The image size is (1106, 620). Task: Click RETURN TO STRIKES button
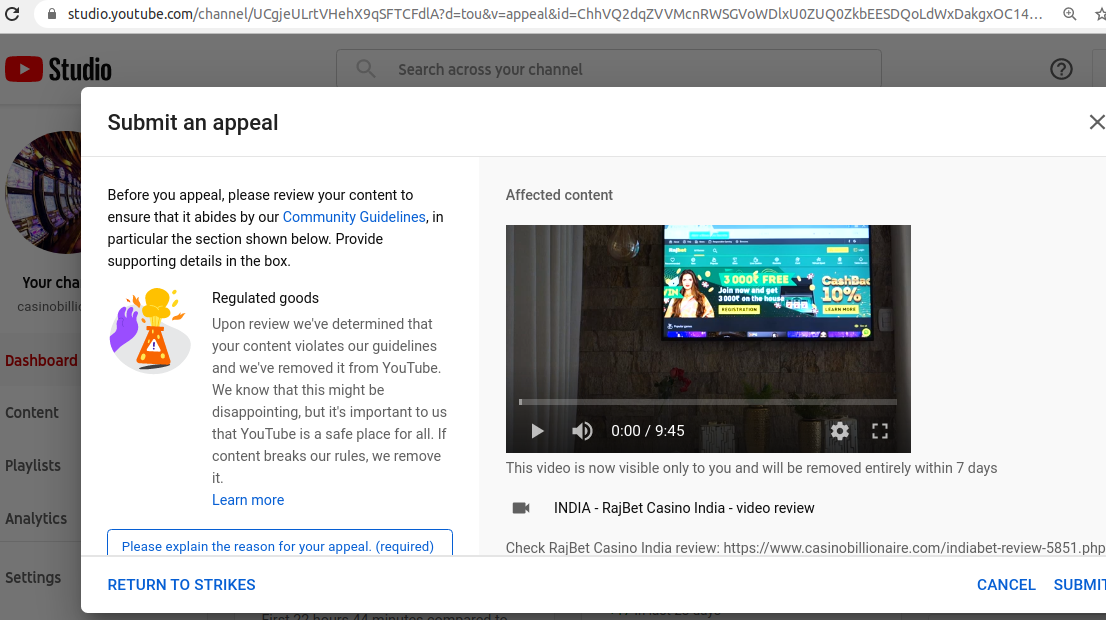coord(181,585)
